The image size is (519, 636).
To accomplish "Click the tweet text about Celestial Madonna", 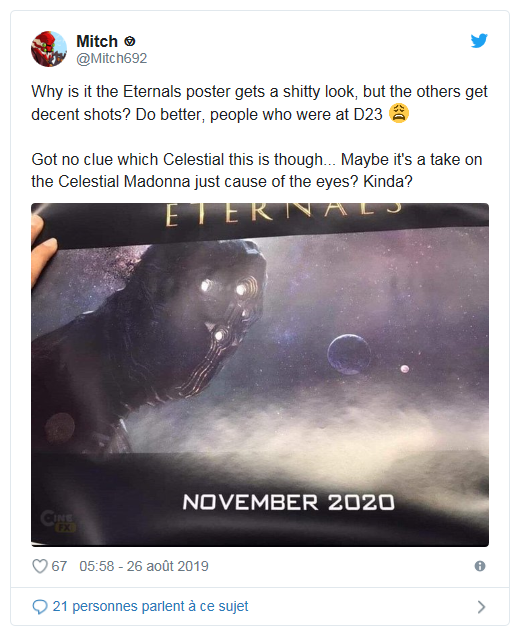I will coord(257,170).
